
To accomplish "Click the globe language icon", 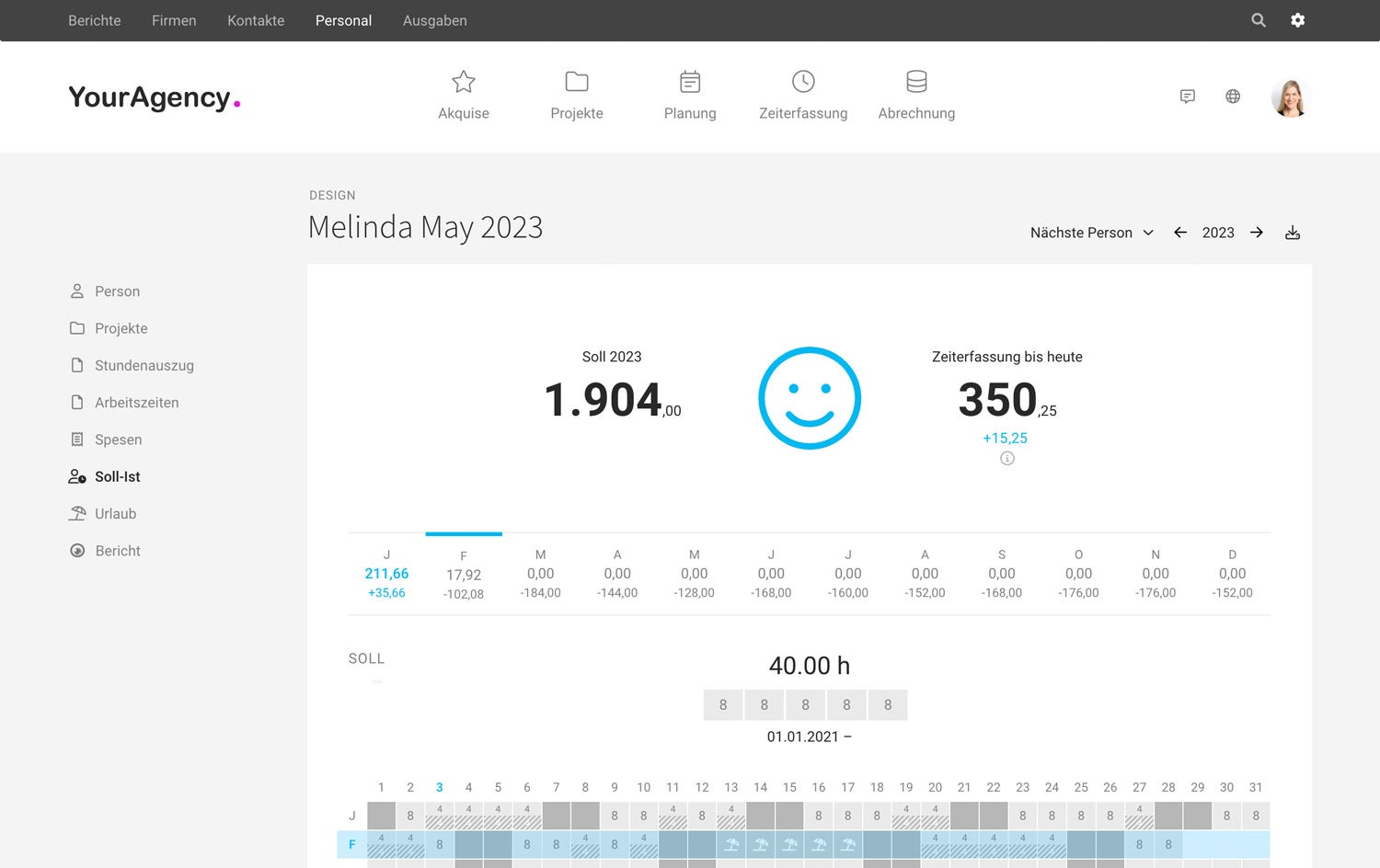I will pos(1233,97).
